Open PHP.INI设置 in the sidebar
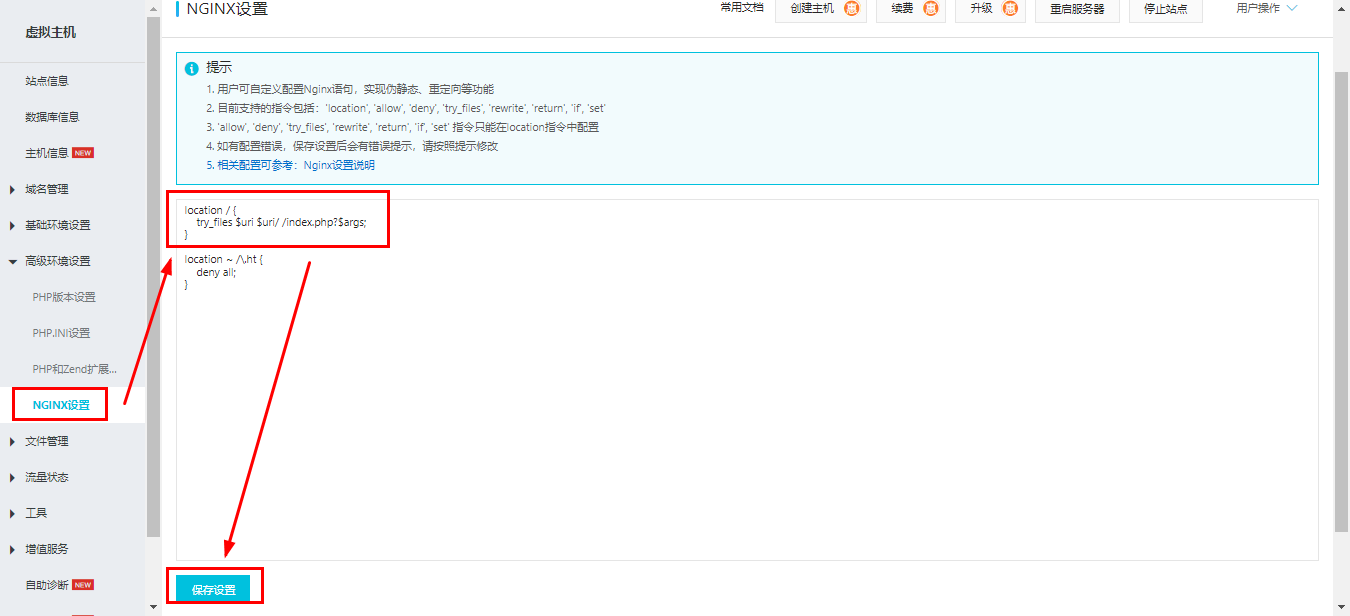 [61, 333]
